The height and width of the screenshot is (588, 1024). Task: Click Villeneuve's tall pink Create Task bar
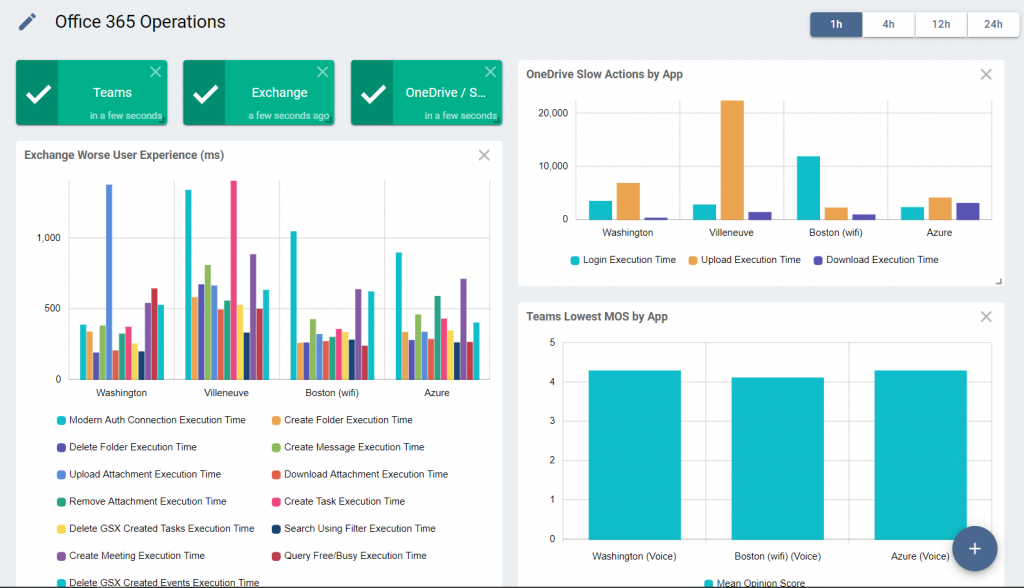234,280
